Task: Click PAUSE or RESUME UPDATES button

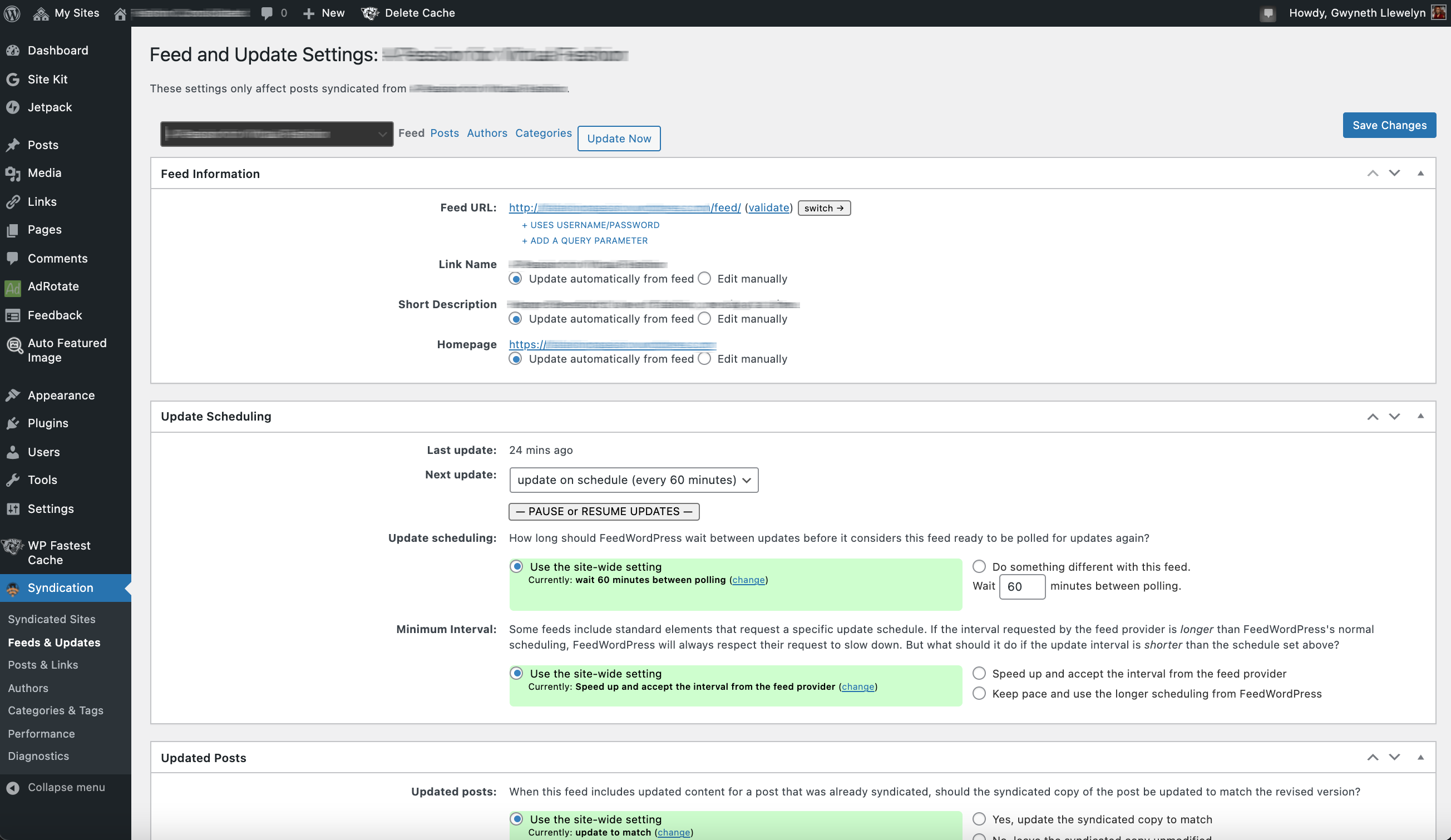Action: [604, 512]
